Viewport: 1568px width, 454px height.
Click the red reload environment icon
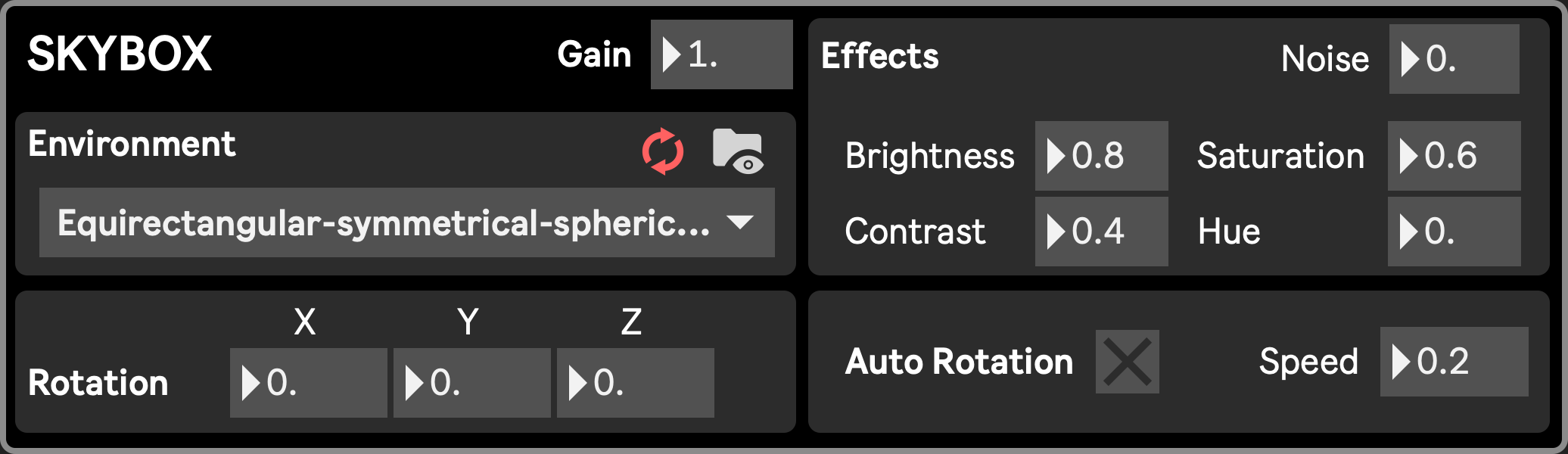coord(663,151)
